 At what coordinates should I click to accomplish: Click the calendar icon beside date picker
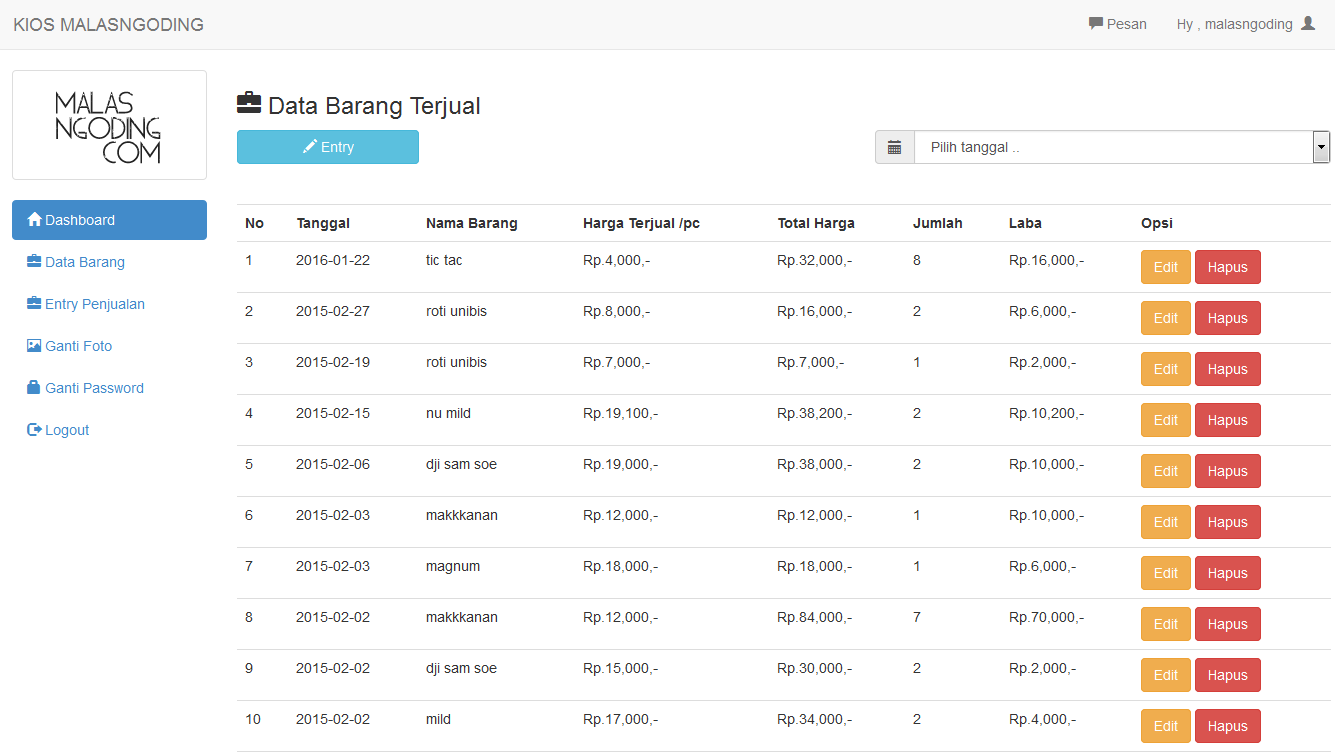[x=894, y=147]
